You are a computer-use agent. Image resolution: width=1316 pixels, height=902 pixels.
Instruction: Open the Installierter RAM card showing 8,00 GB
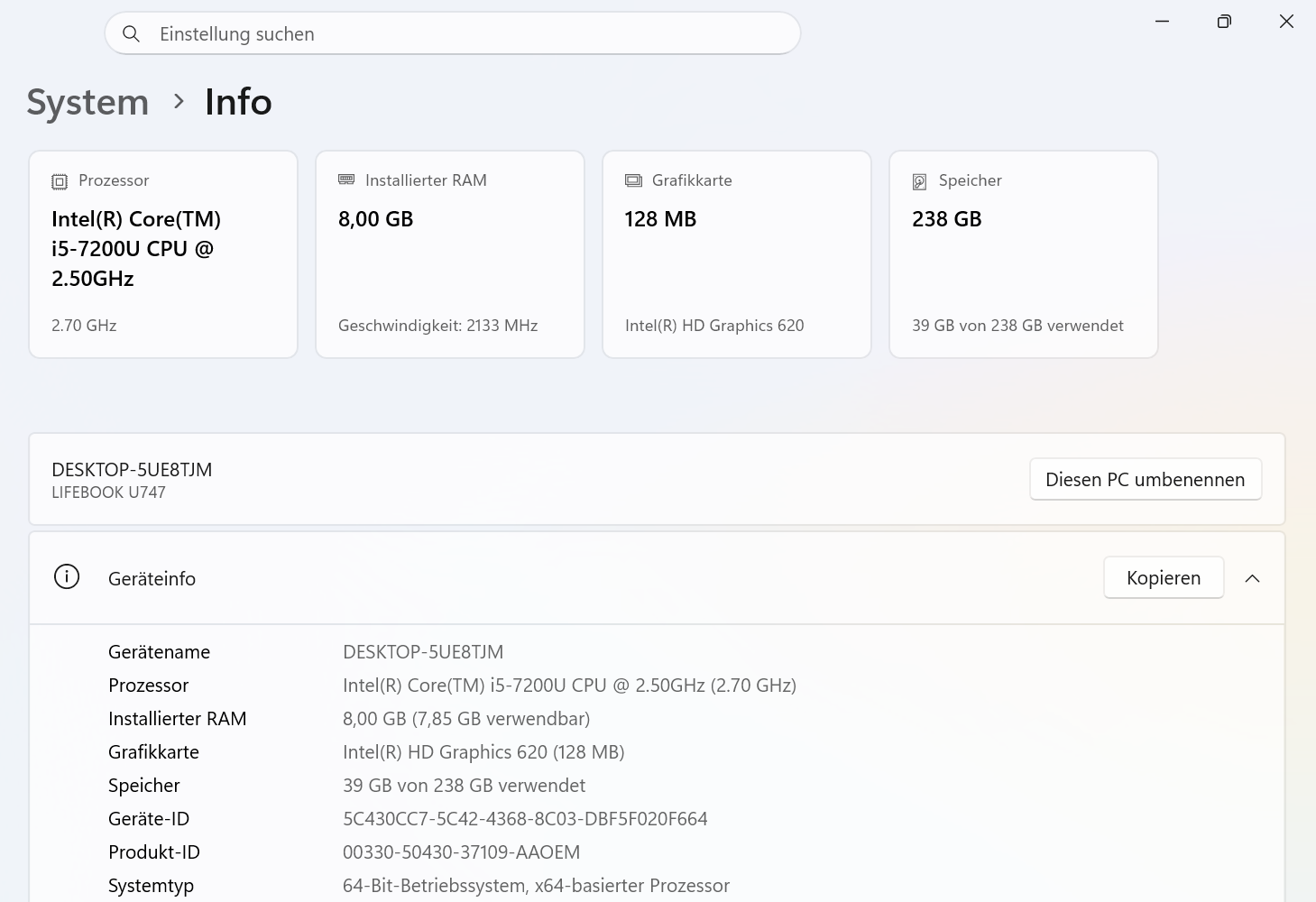point(450,254)
